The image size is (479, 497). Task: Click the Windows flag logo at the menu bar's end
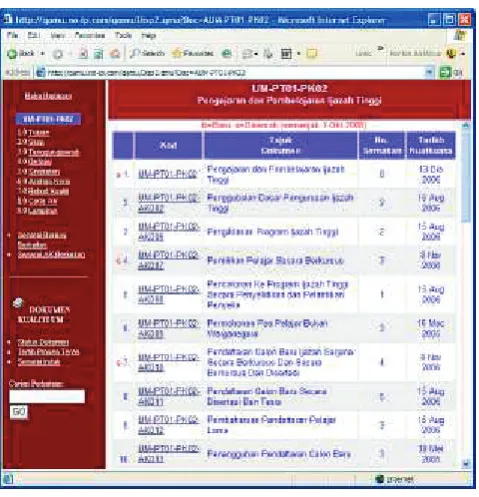(x=460, y=35)
